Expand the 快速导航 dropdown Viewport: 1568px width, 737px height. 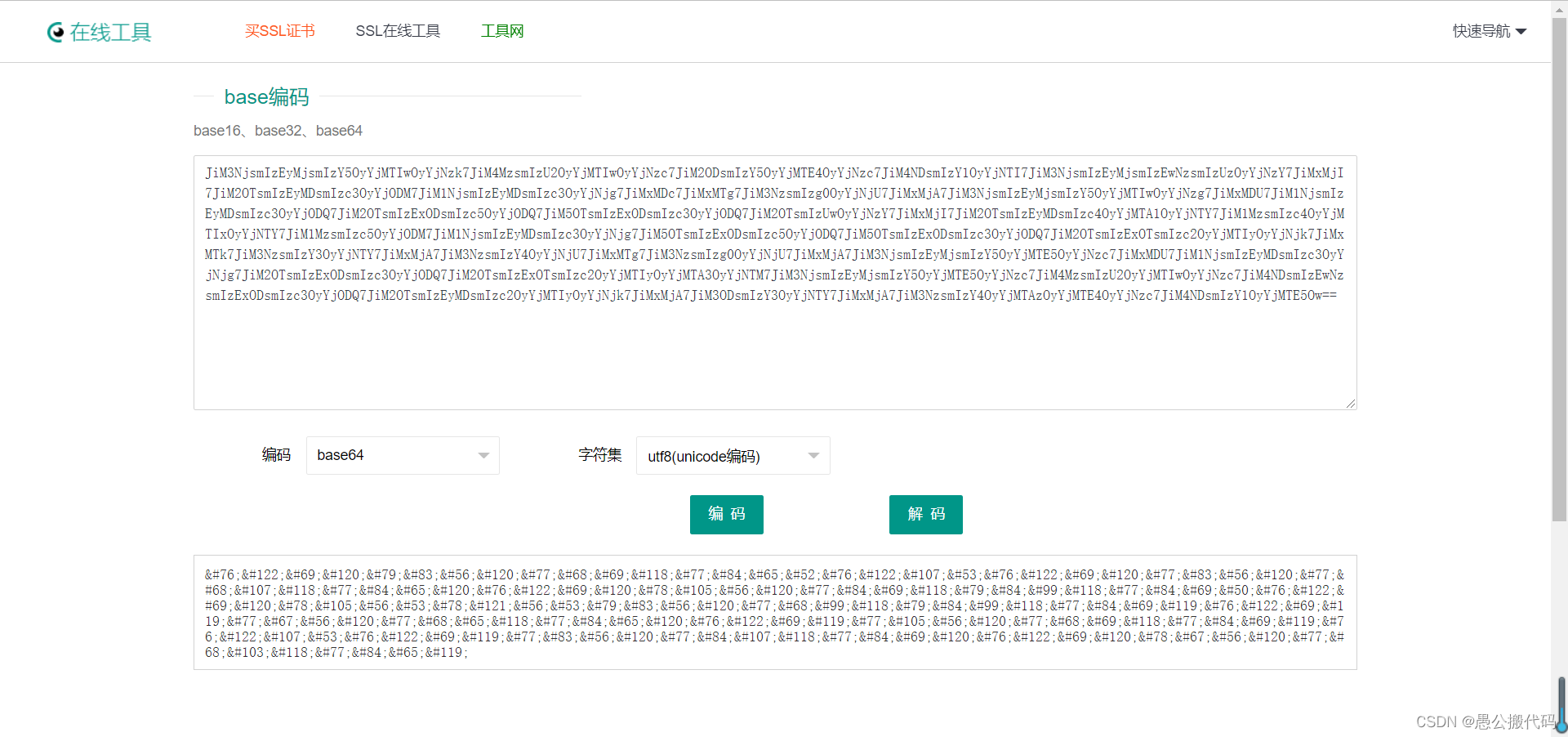1490,31
